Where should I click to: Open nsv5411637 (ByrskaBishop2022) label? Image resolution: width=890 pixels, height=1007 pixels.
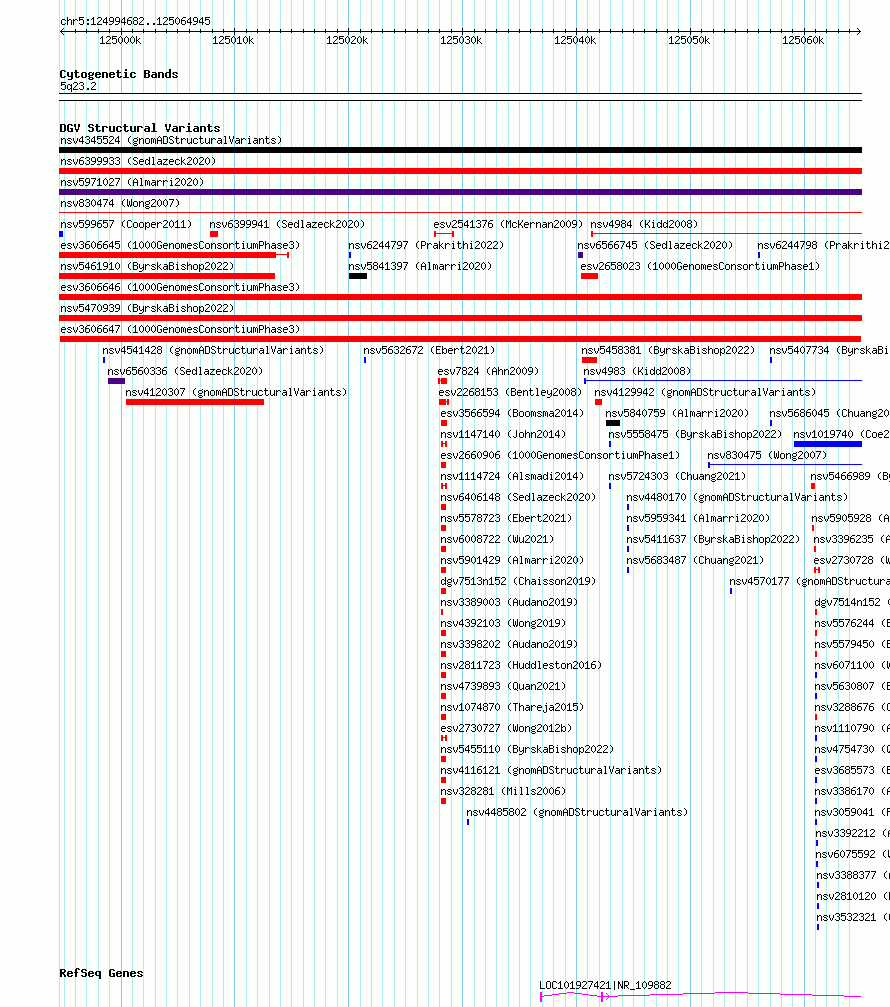click(x=713, y=539)
